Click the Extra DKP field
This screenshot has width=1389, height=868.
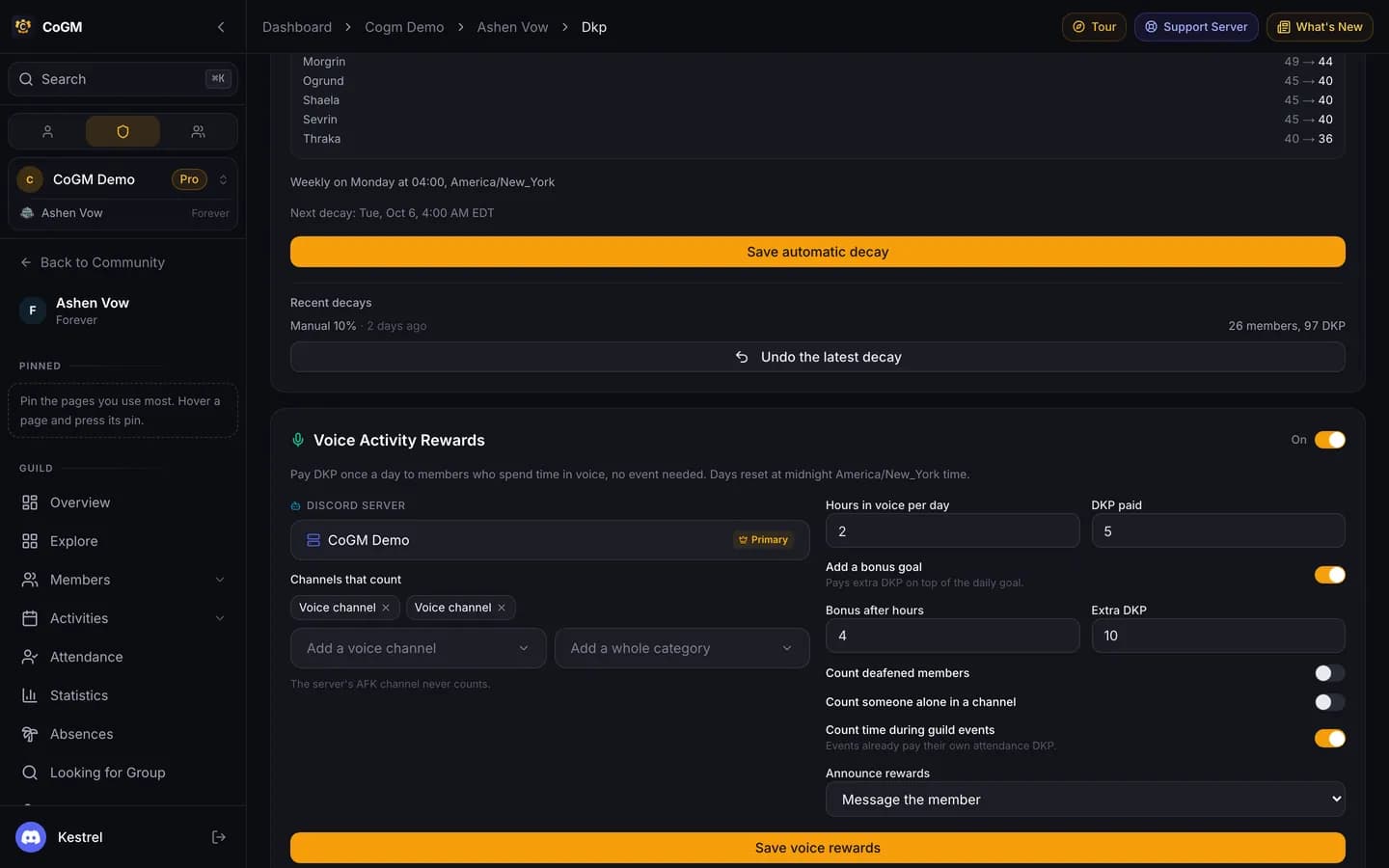coord(1218,636)
